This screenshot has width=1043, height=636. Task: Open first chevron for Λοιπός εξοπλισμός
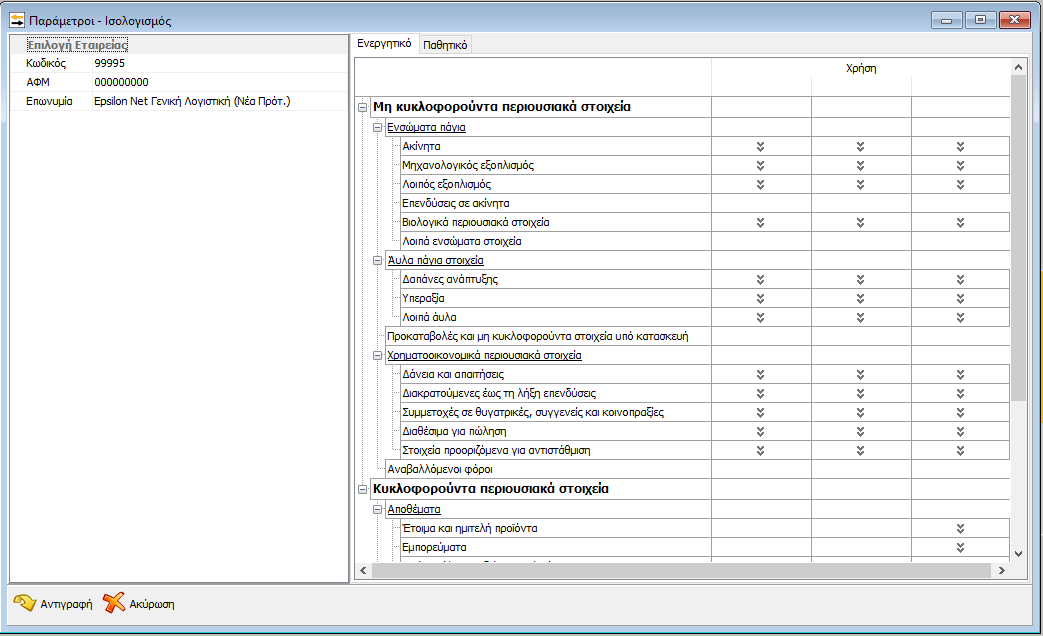tap(760, 184)
